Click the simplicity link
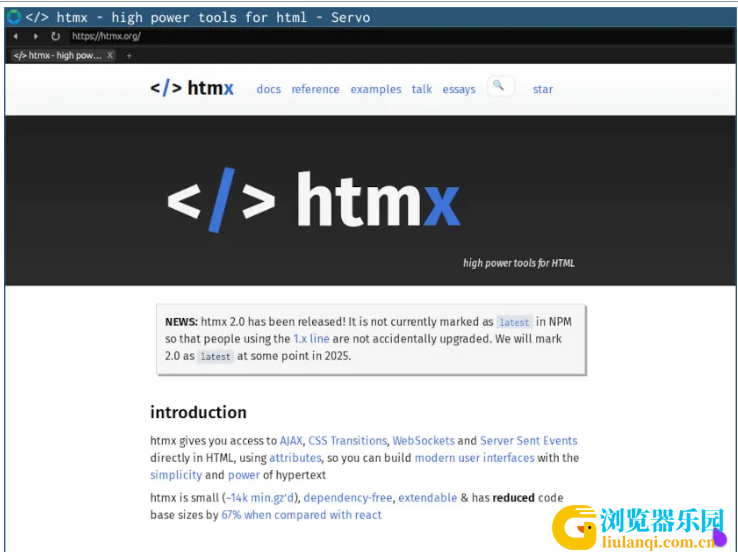738x552 pixels. 176,475
